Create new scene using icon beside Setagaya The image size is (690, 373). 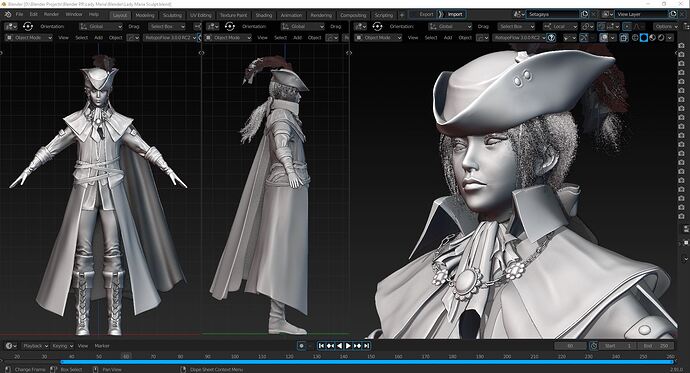(584, 14)
